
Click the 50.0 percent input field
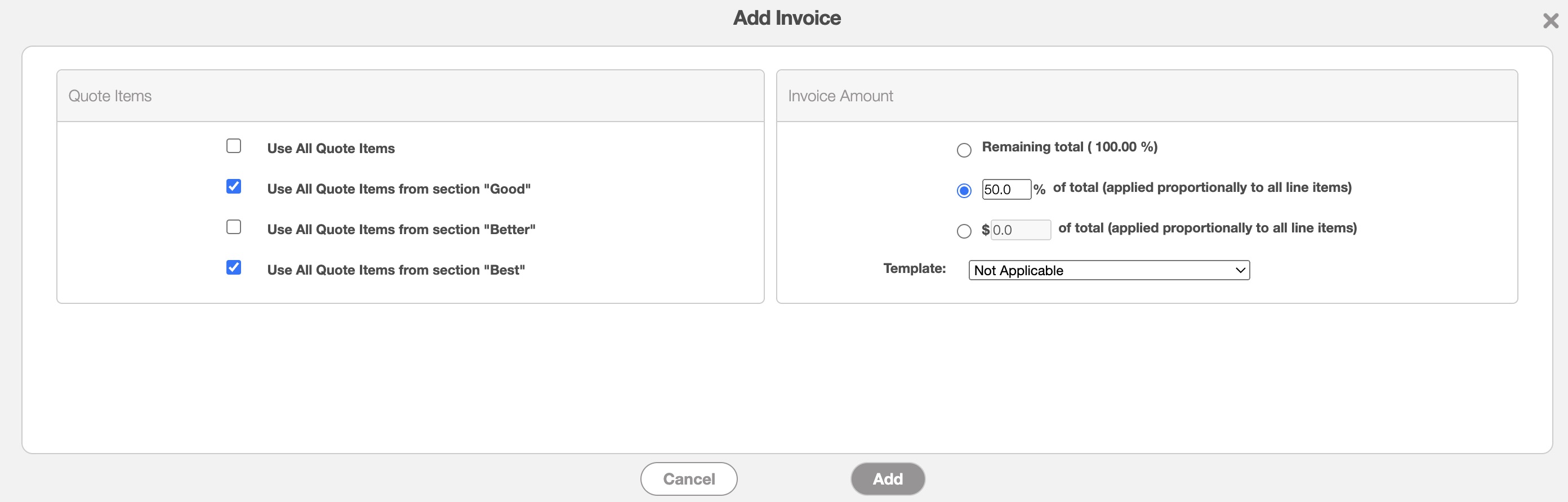pyautogui.click(x=1005, y=189)
